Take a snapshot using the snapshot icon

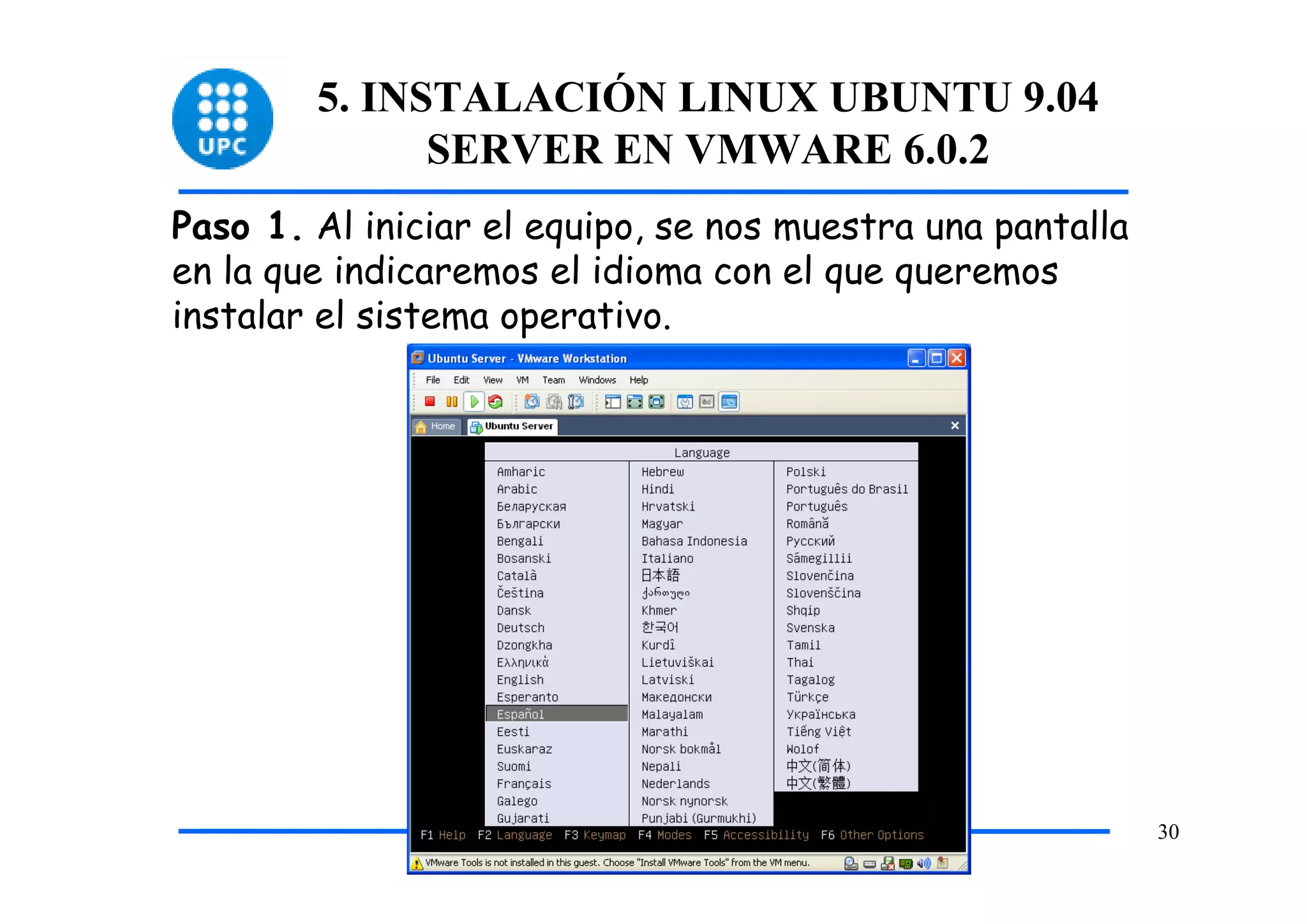[x=532, y=401]
